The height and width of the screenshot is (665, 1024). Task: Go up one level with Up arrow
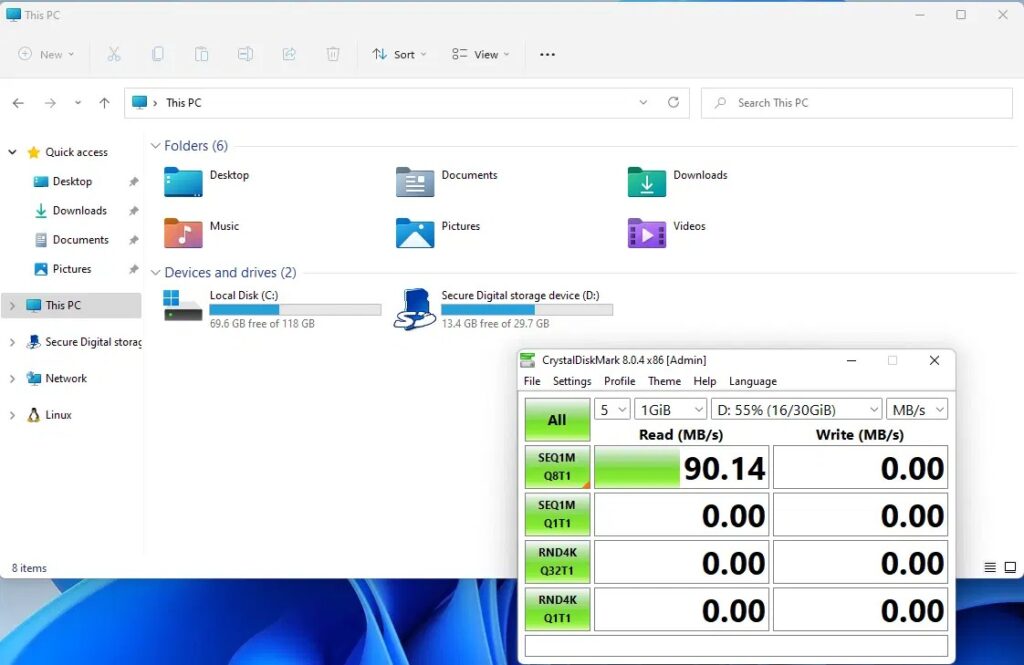click(104, 103)
